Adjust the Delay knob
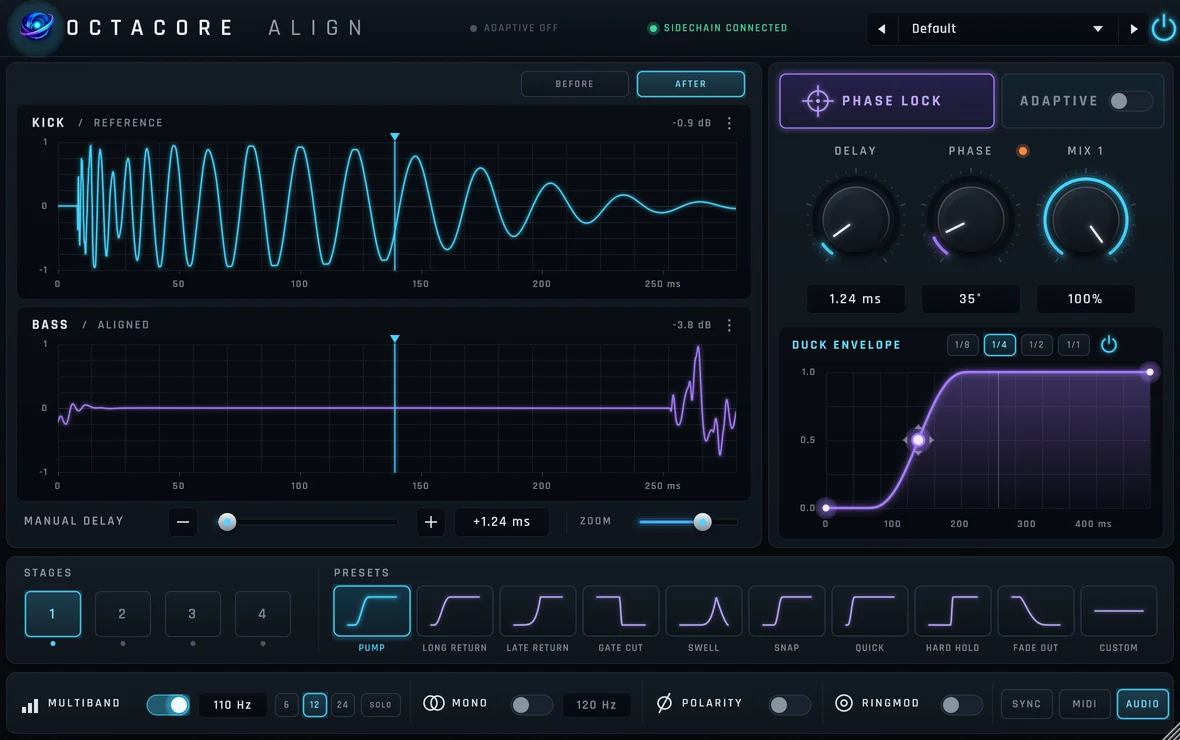Screen dimensions: 1180x740 (856, 220)
